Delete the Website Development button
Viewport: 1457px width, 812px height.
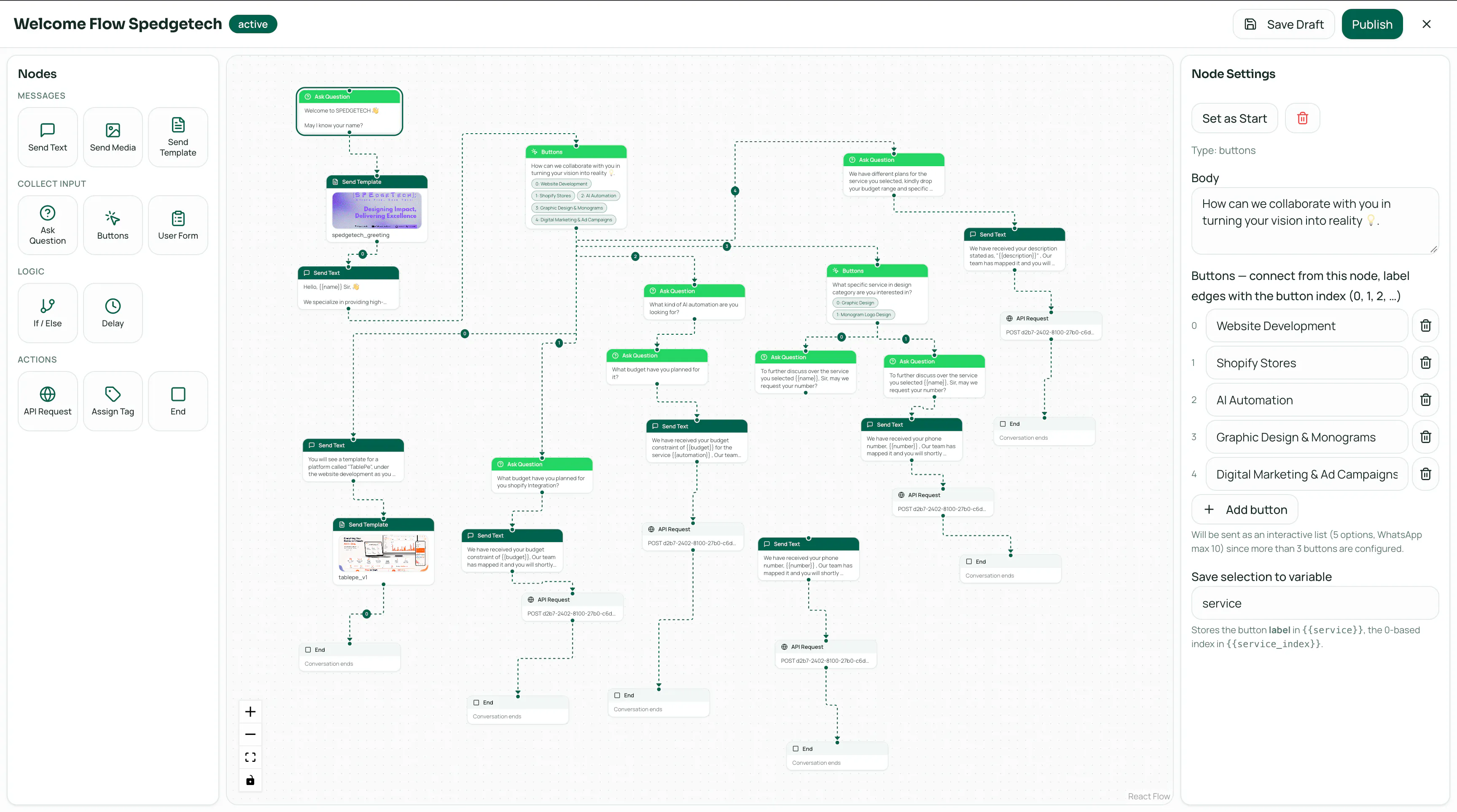click(x=1425, y=326)
